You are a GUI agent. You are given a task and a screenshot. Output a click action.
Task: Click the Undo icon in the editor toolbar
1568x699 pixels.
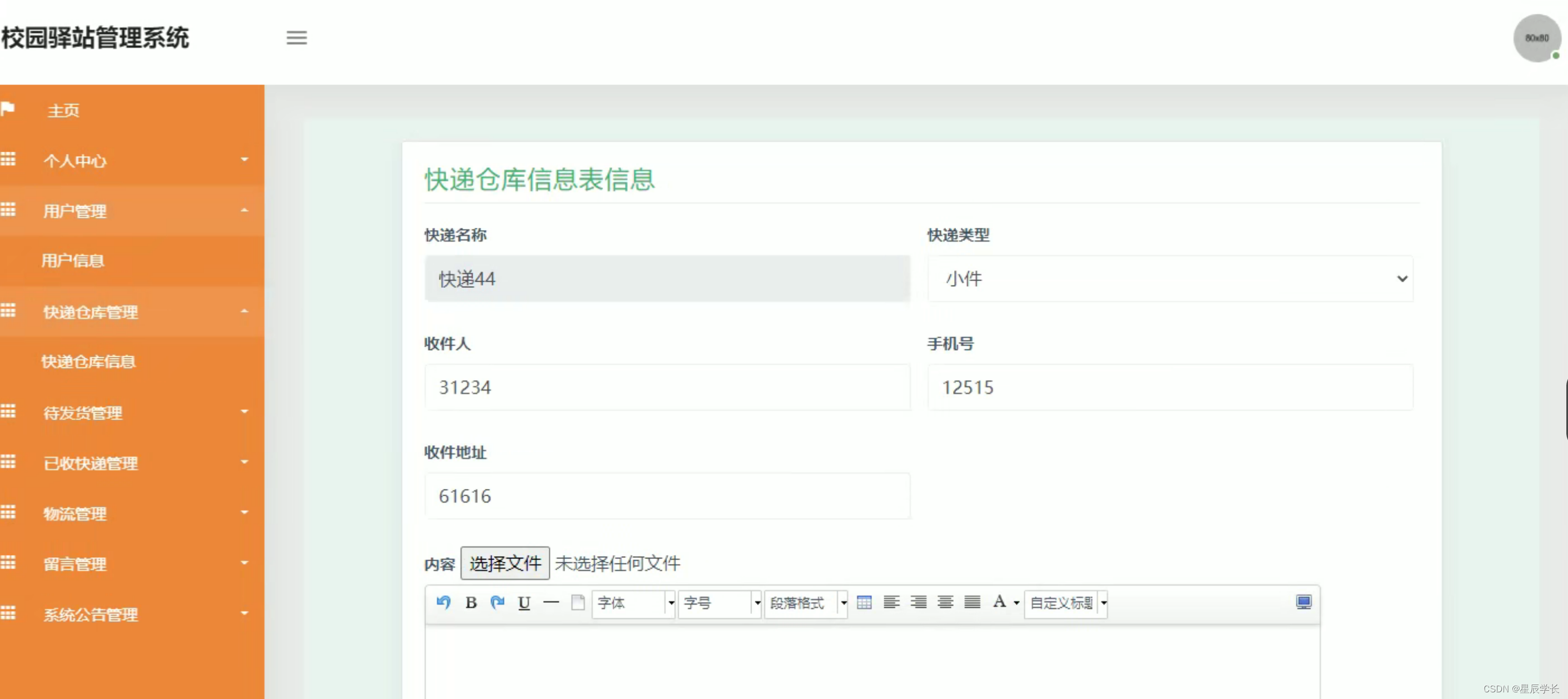(443, 603)
